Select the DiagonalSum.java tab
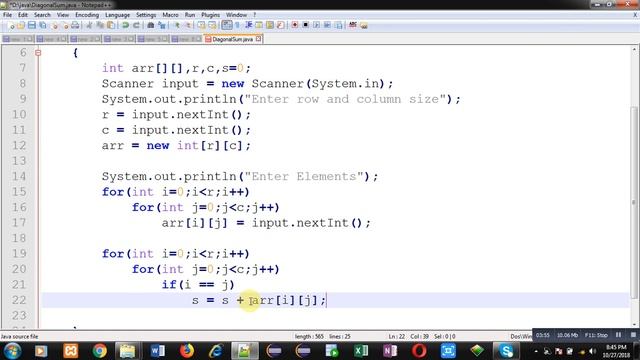640x360 pixels. [x=233, y=39]
